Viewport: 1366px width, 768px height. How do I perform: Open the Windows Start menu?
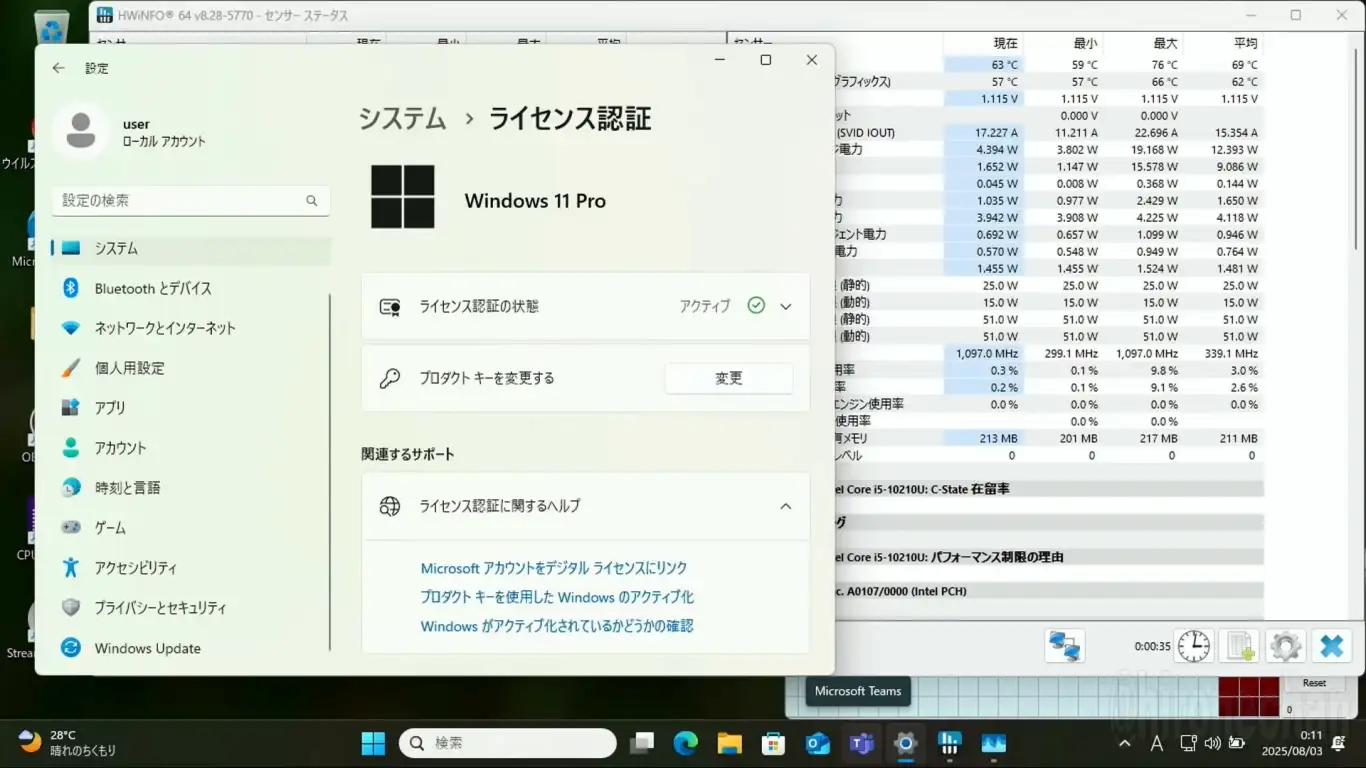(373, 743)
